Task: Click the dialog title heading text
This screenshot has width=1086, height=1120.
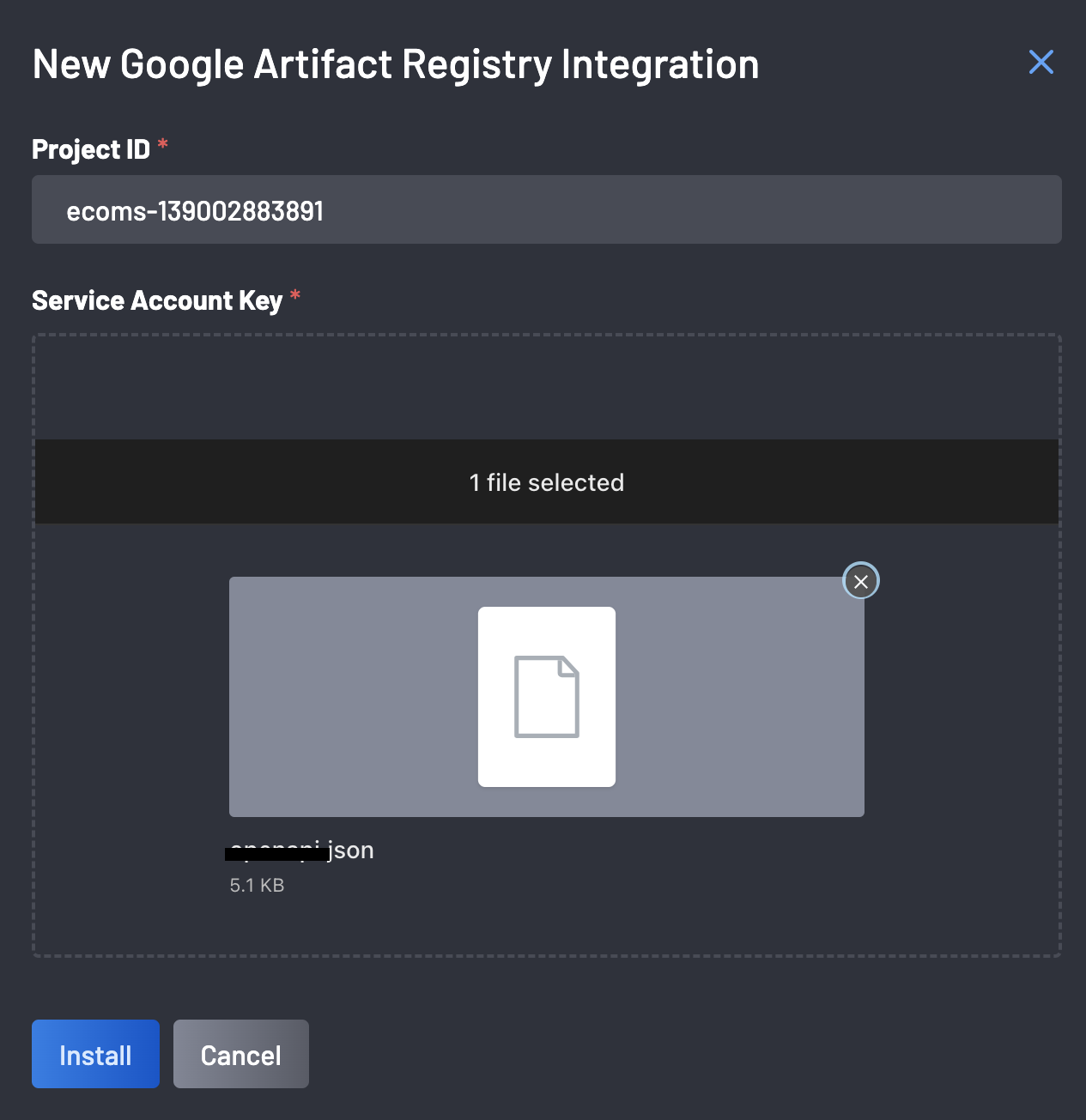Action: pyautogui.click(x=396, y=65)
